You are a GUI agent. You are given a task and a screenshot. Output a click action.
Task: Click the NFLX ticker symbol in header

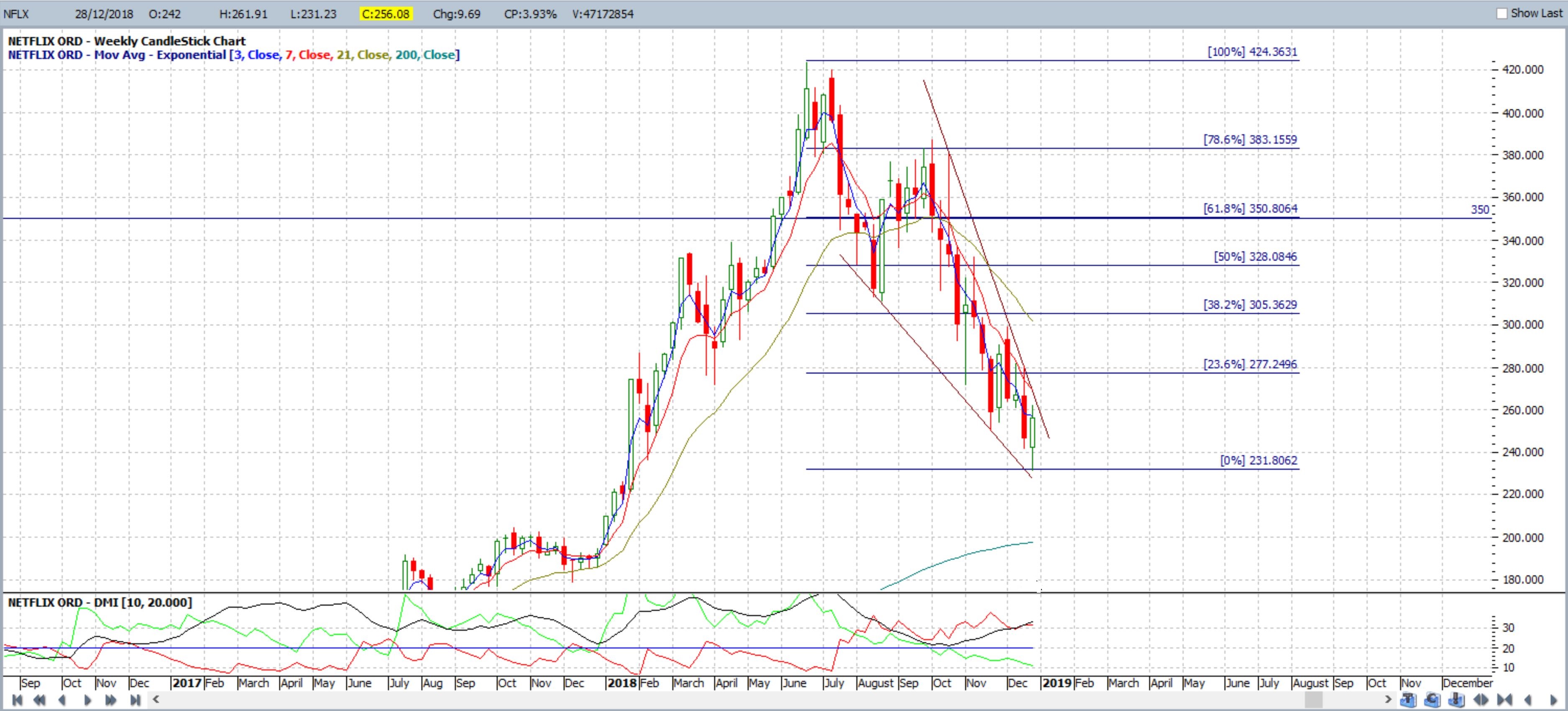click(16, 14)
